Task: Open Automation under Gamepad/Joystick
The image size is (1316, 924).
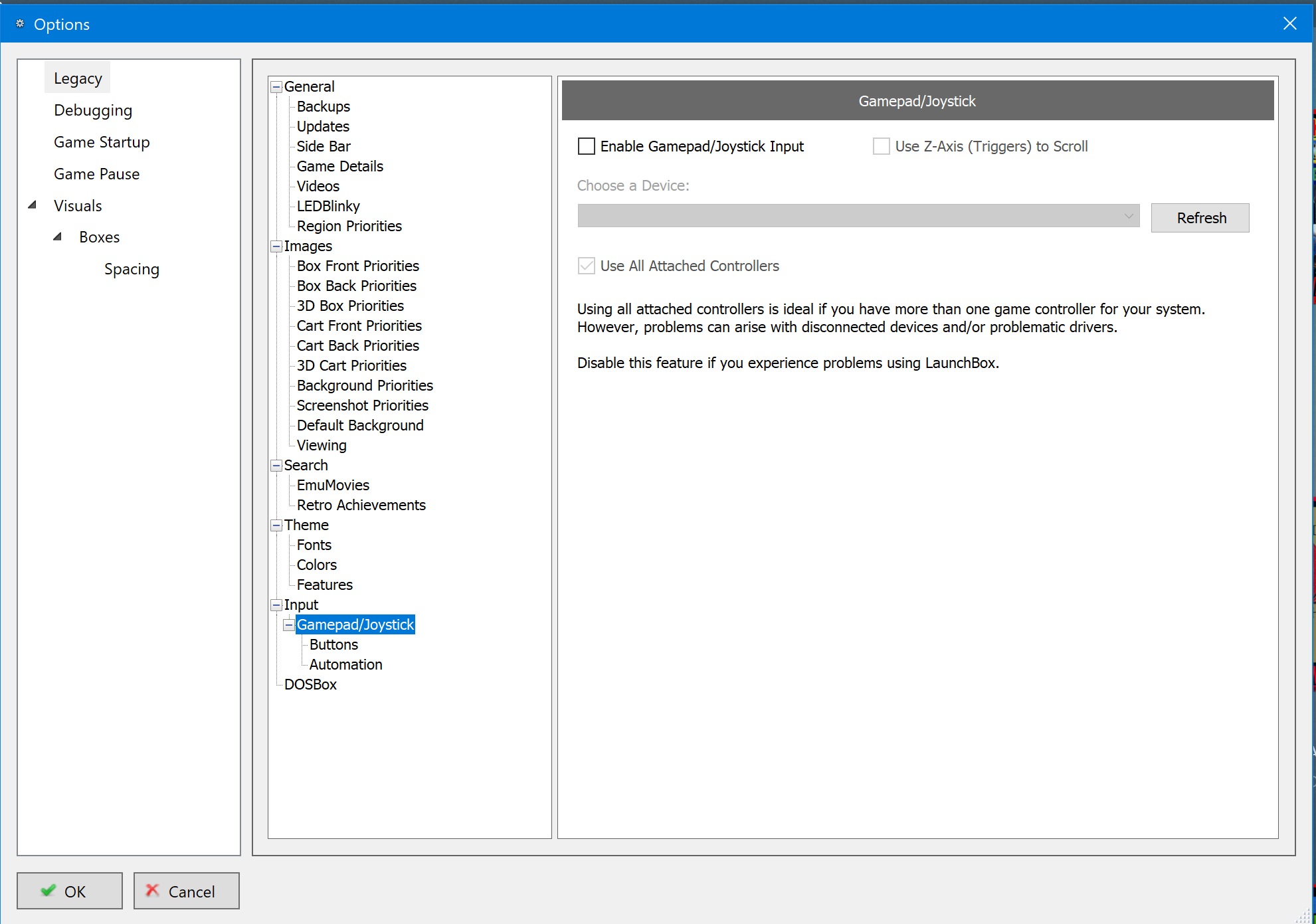Action: (346, 664)
